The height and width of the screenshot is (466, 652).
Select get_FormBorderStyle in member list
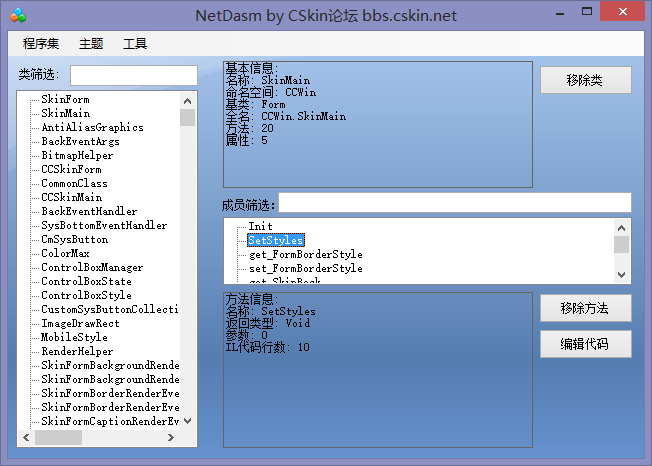coord(305,255)
